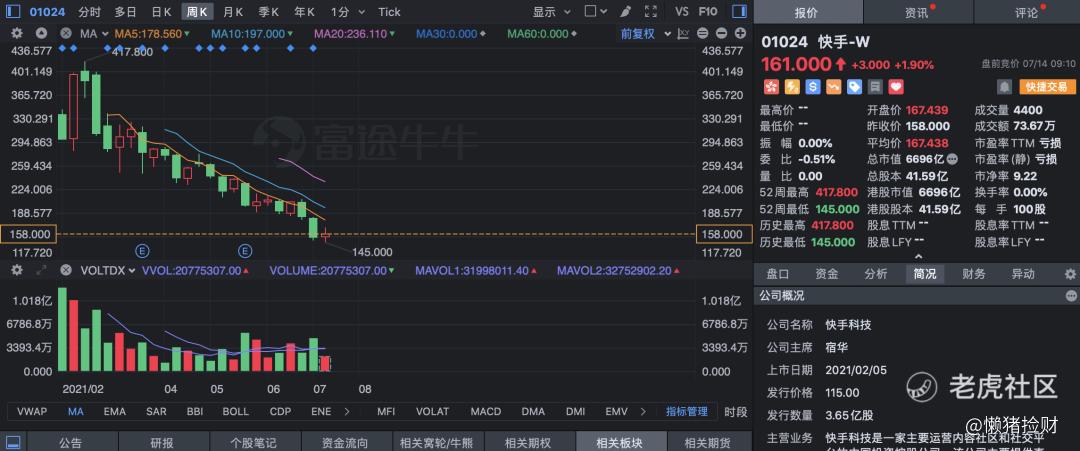Zoom out the K-line chart
The image size is (1080, 451).
[721, 34]
